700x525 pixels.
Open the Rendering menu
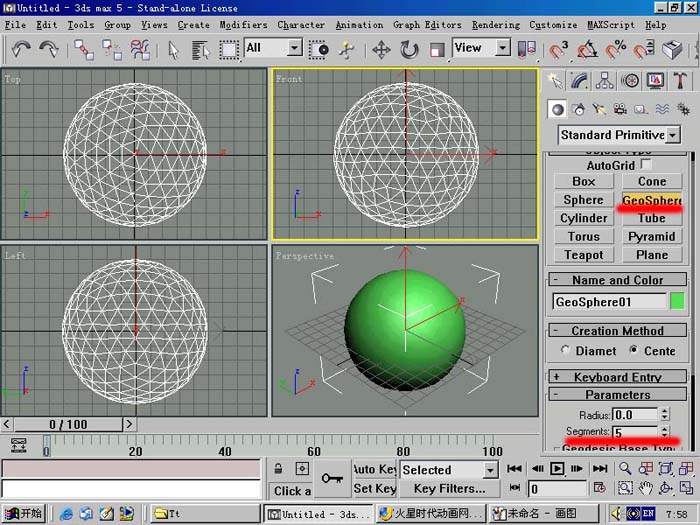(496, 25)
